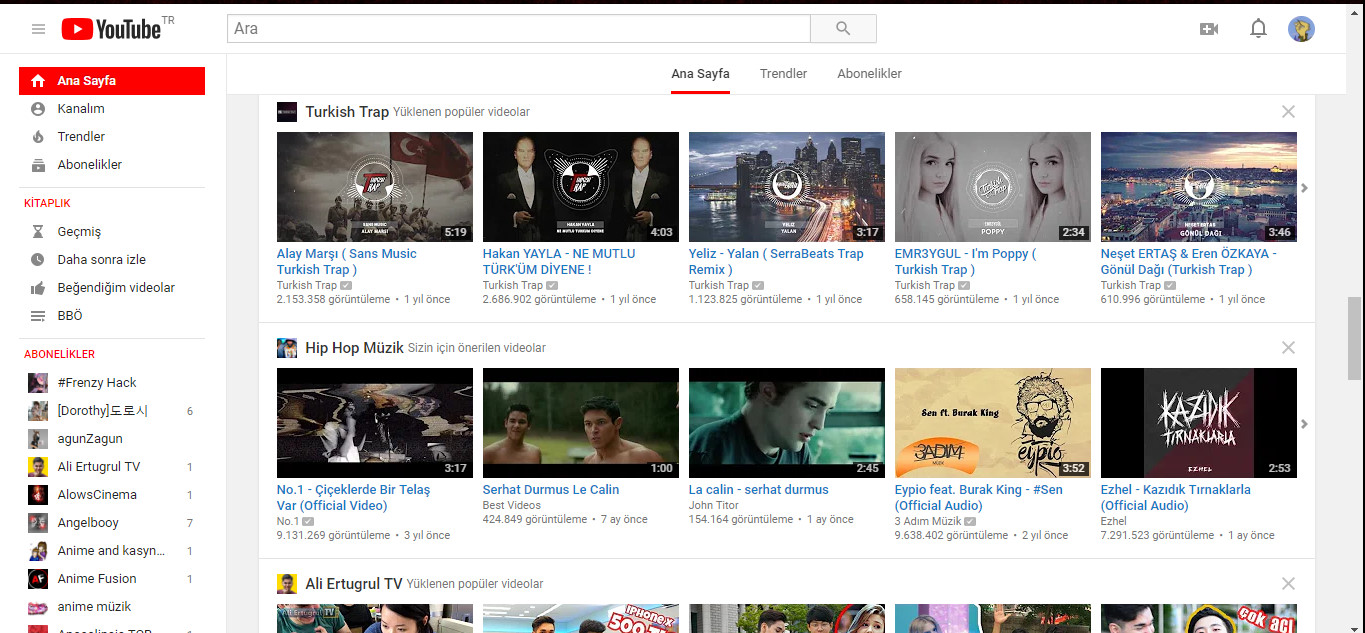Open the Turkish Trap section title

tap(347, 112)
